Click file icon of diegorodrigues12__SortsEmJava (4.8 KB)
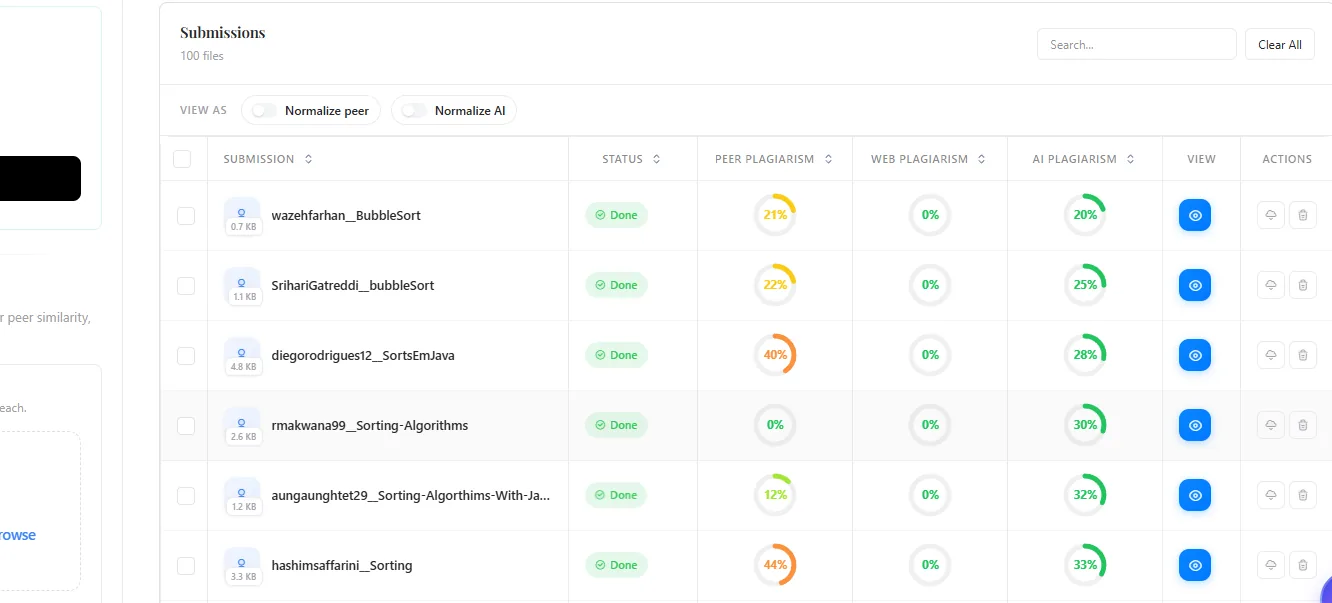This screenshot has height=603, width=1332. [x=243, y=355]
